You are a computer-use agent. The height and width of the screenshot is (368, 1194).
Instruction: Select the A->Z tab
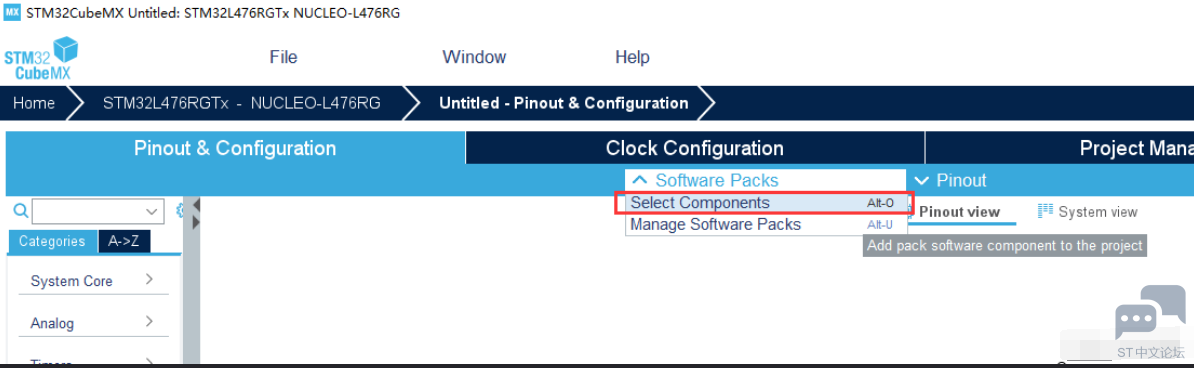(124, 242)
